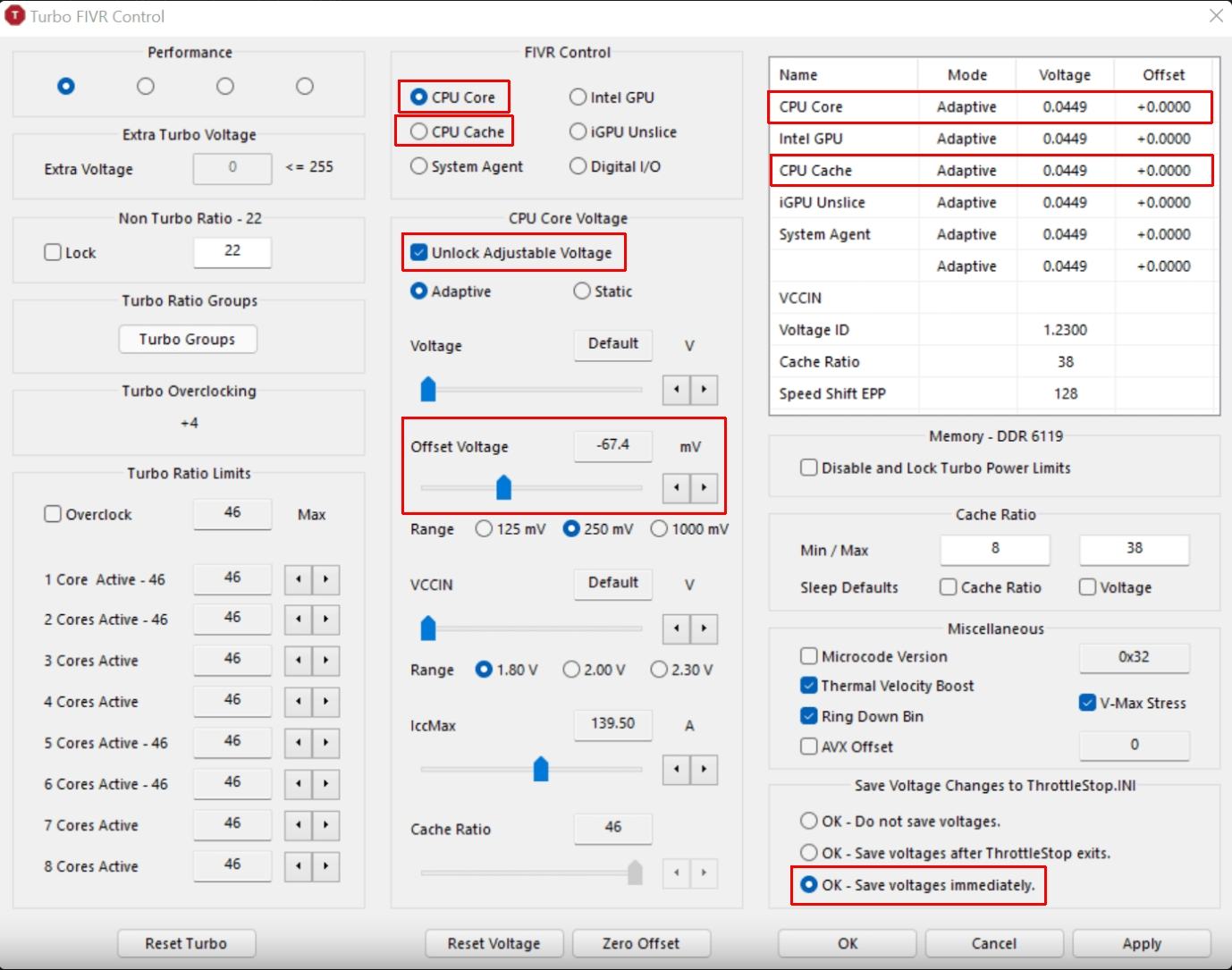Click the Zero Offset button
Image resolution: width=1232 pixels, height=970 pixels.
click(641, 943)
